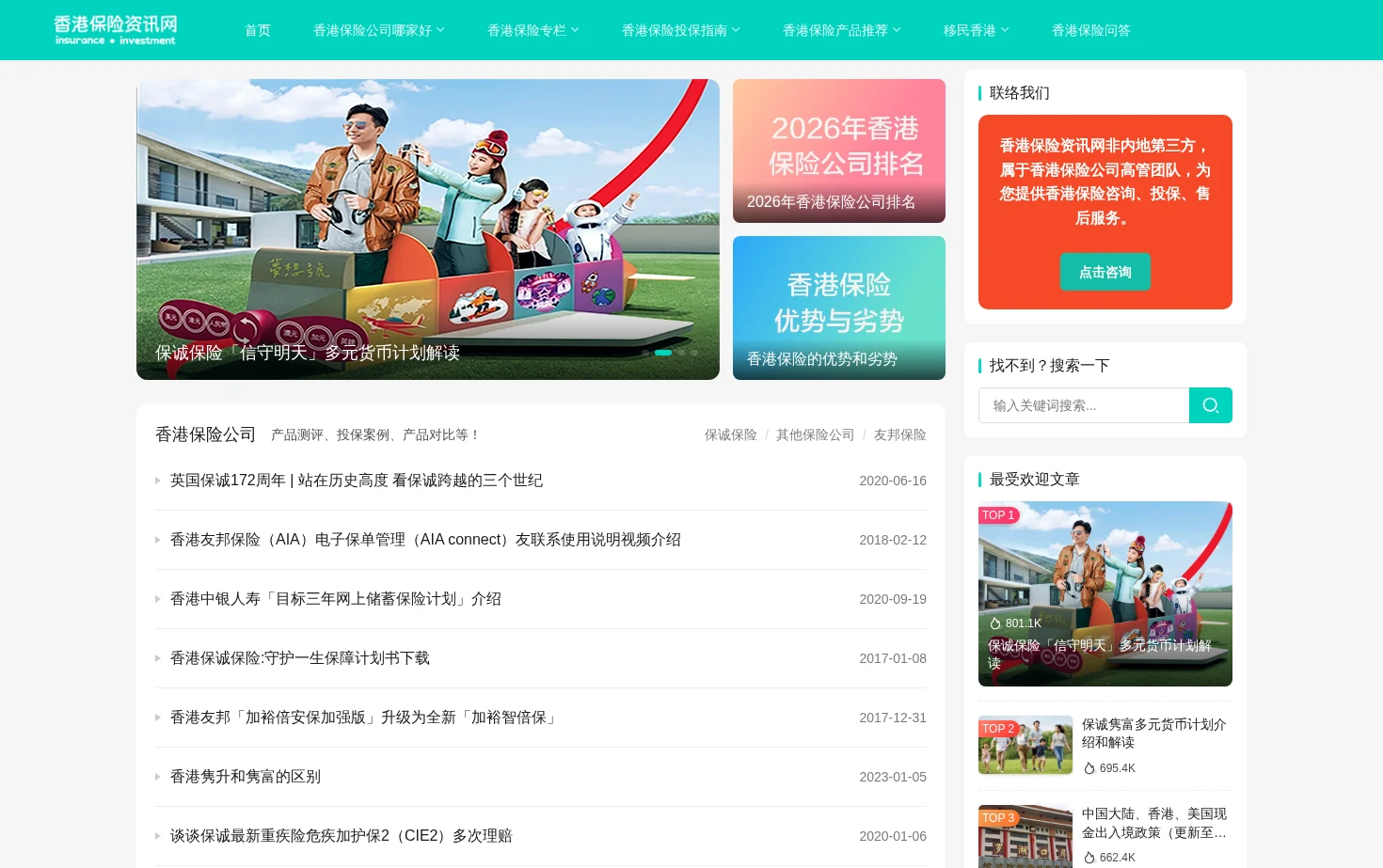Expand 香港保险产品推荐 dropdown menu
Screen dimensions: 1383x868
(x=842, y=30)
